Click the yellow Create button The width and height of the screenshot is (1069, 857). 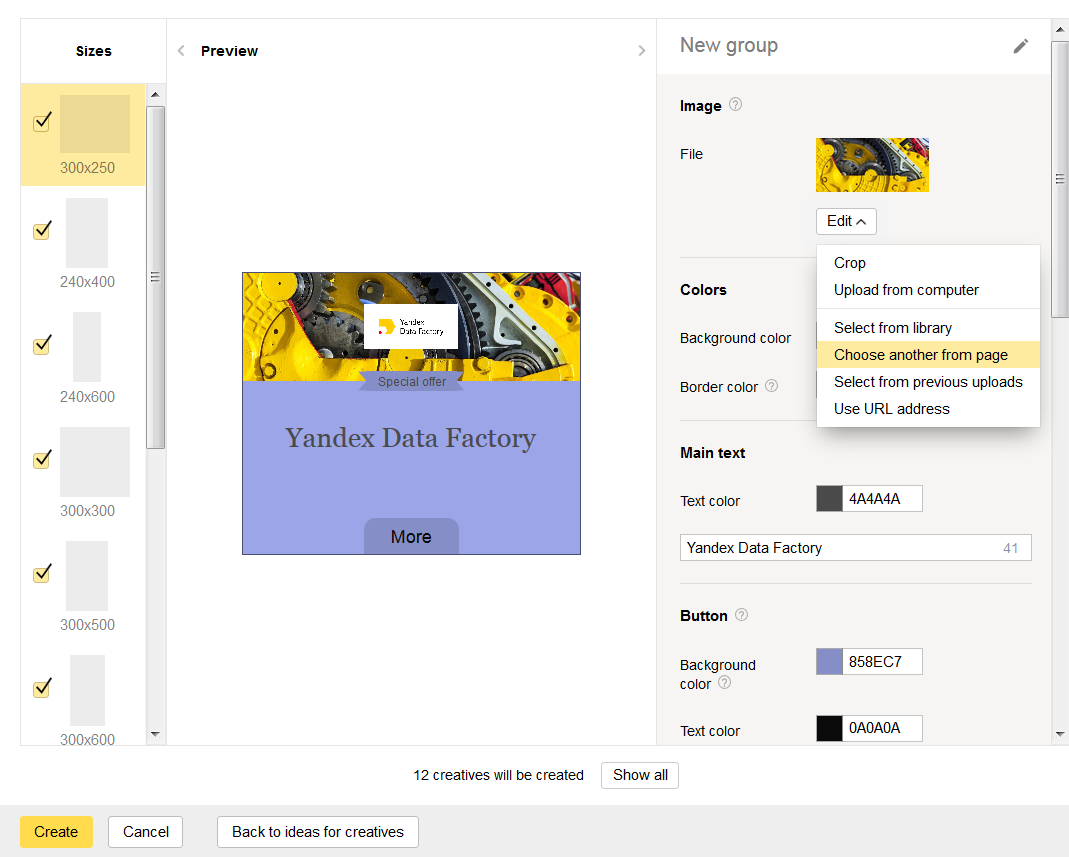click(56, 832)
